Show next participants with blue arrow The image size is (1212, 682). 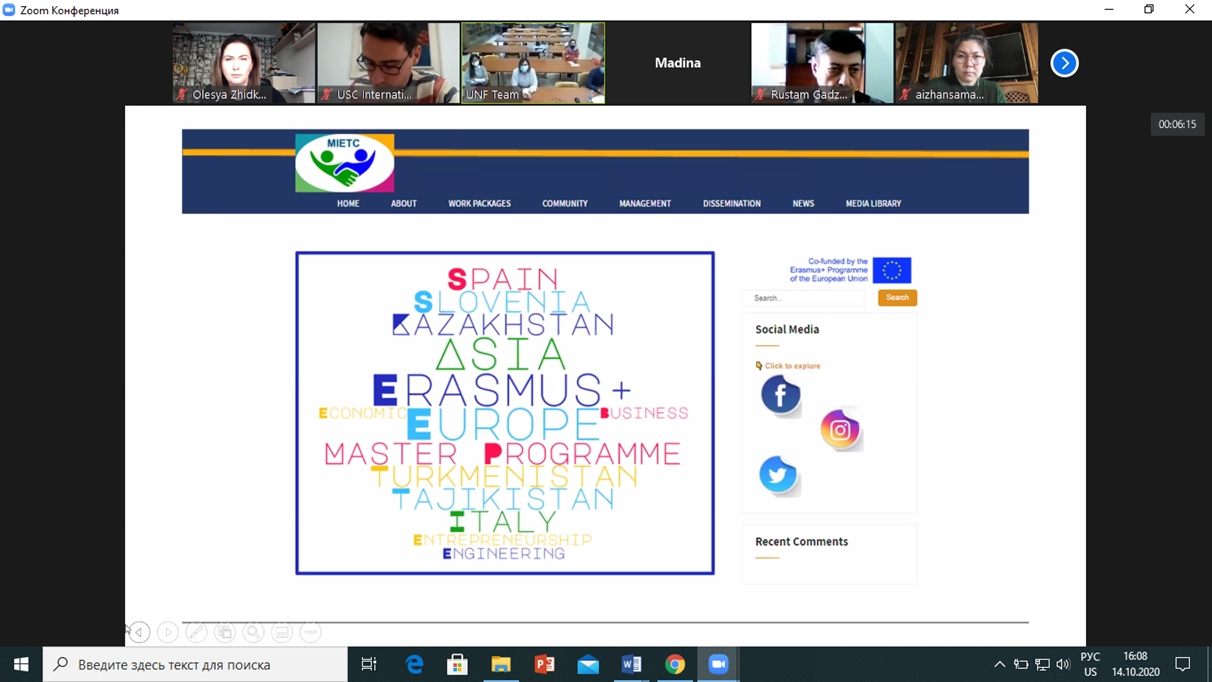tap(1064, 63)
